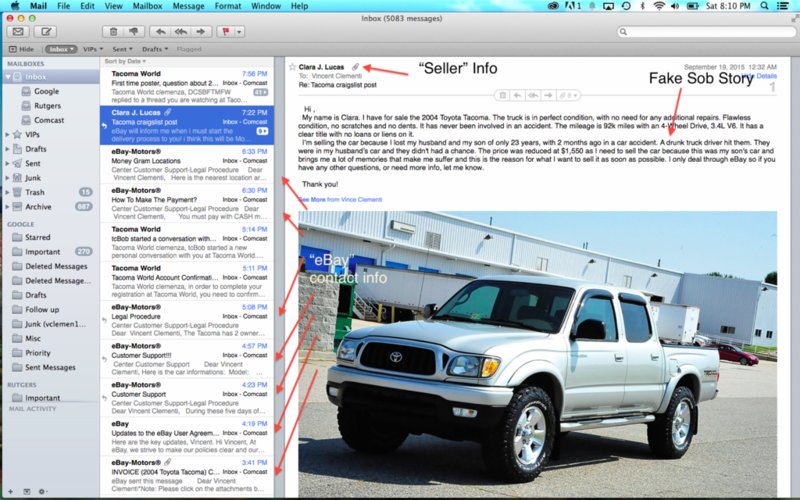Compose a new message with the pencil icon
800x500 pixels.
coord(46,32)
